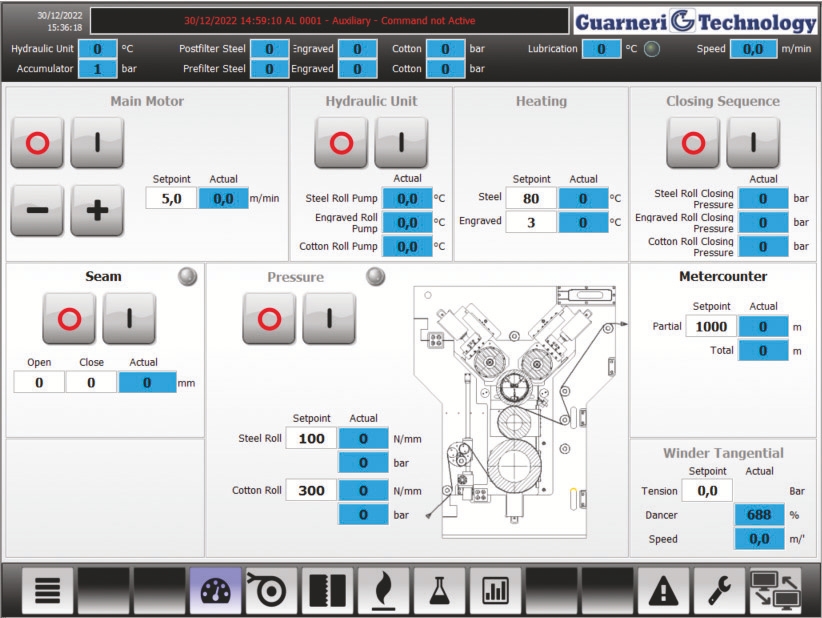Turn on Hydraulic Unit with start button
Screen dimensions: 822x618
coord(401,143)
